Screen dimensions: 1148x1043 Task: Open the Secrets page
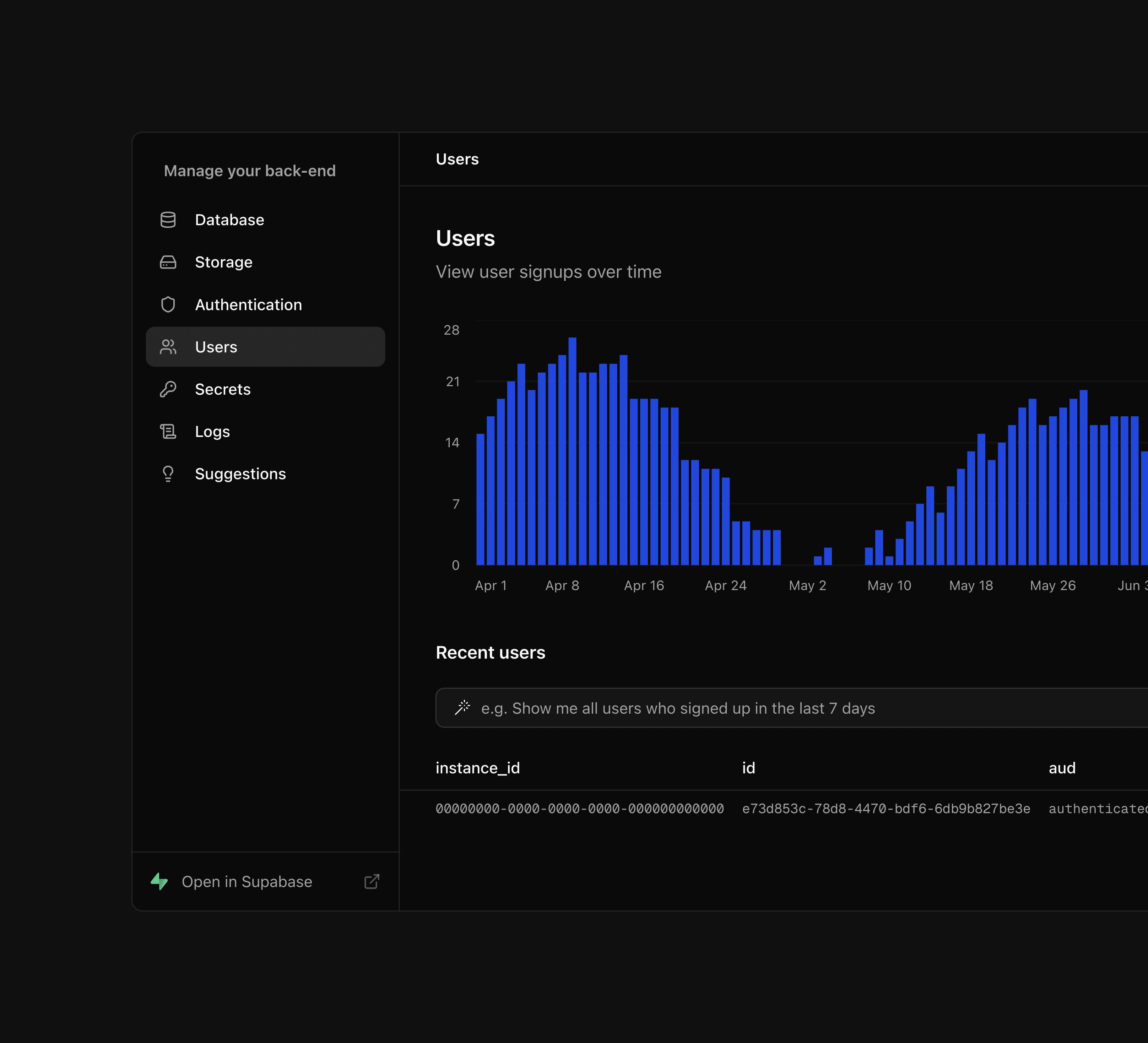click(265, 389)
